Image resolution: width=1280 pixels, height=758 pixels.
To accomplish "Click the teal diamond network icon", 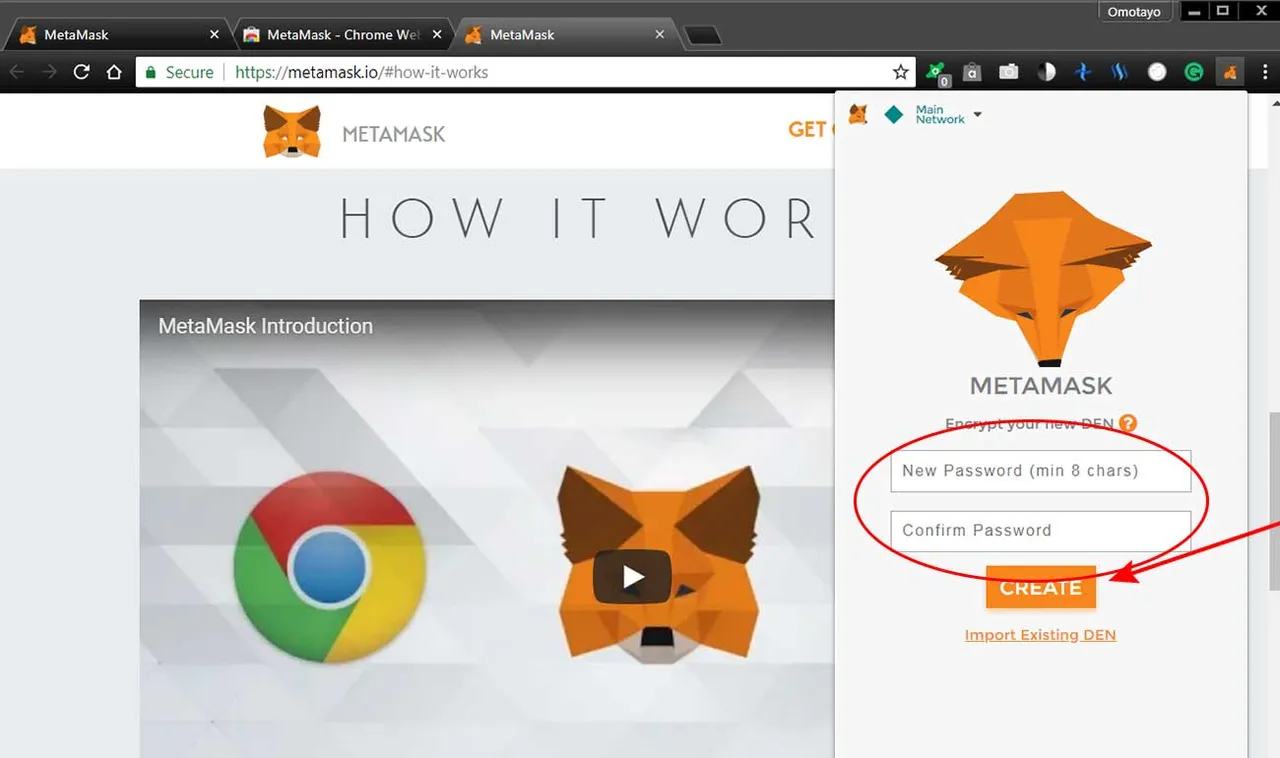I will (x=894, y=115).
